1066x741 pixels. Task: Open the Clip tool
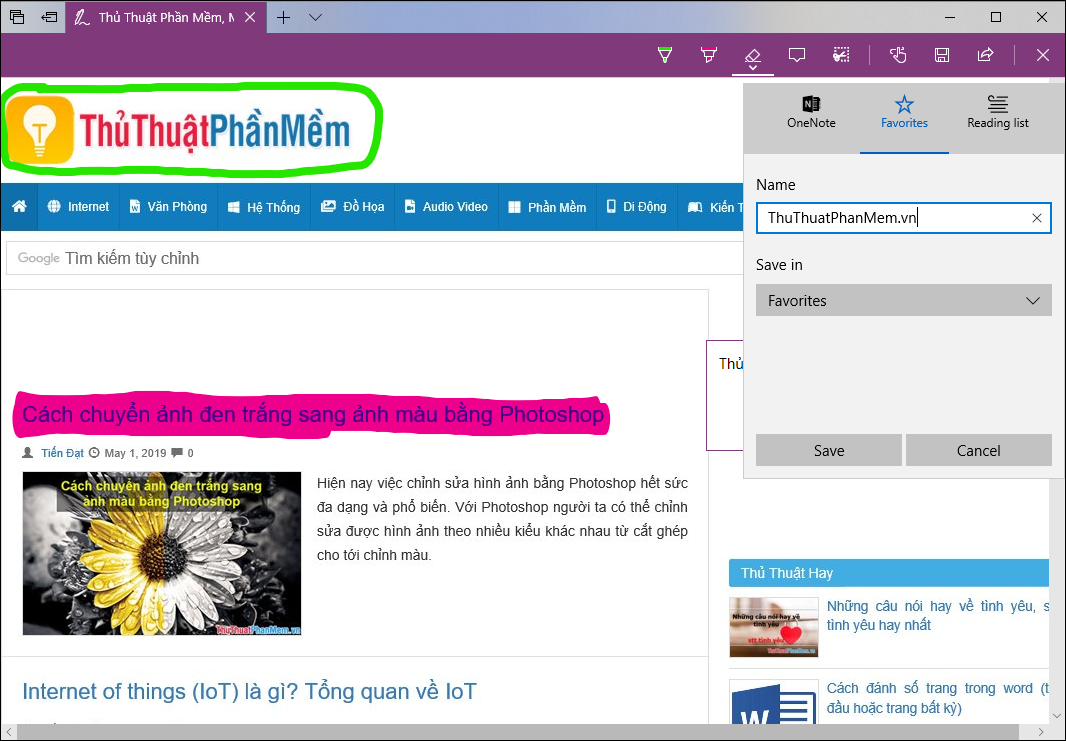(x=840, y=55)
